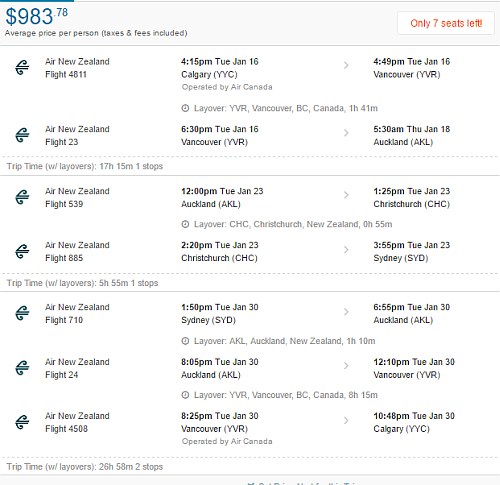Click clock icon beside Vancouver 8h 15m layover

point(185,395)
